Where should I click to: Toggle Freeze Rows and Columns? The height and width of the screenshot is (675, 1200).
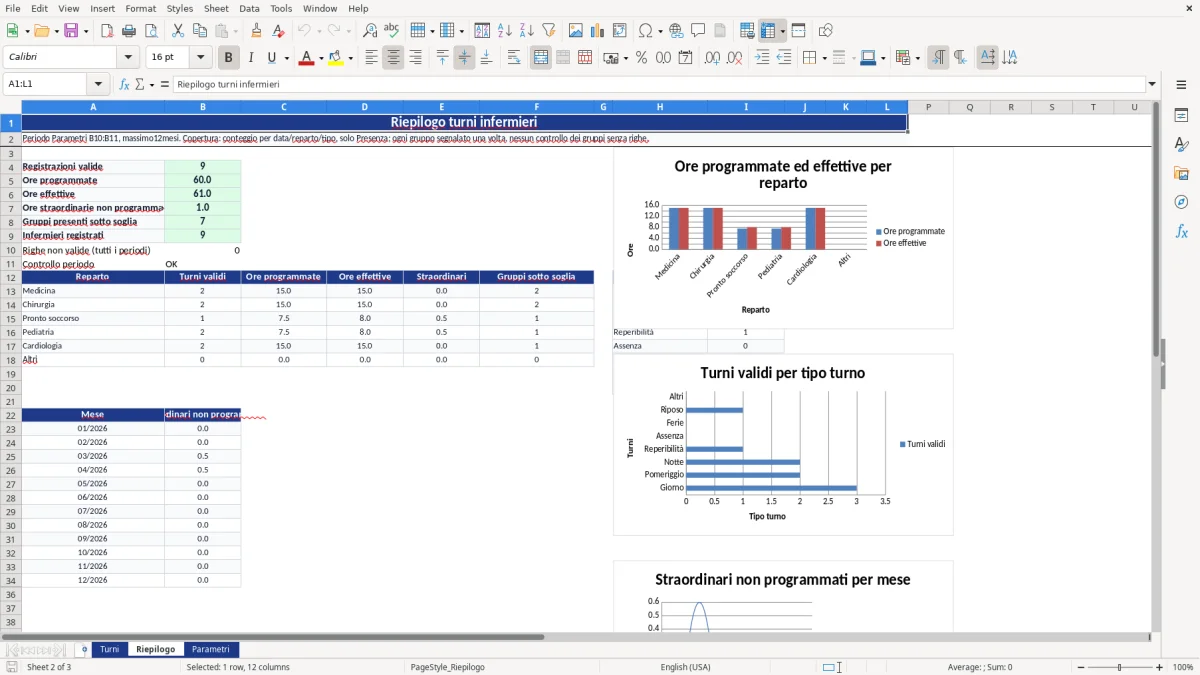(x=769, y=31)
